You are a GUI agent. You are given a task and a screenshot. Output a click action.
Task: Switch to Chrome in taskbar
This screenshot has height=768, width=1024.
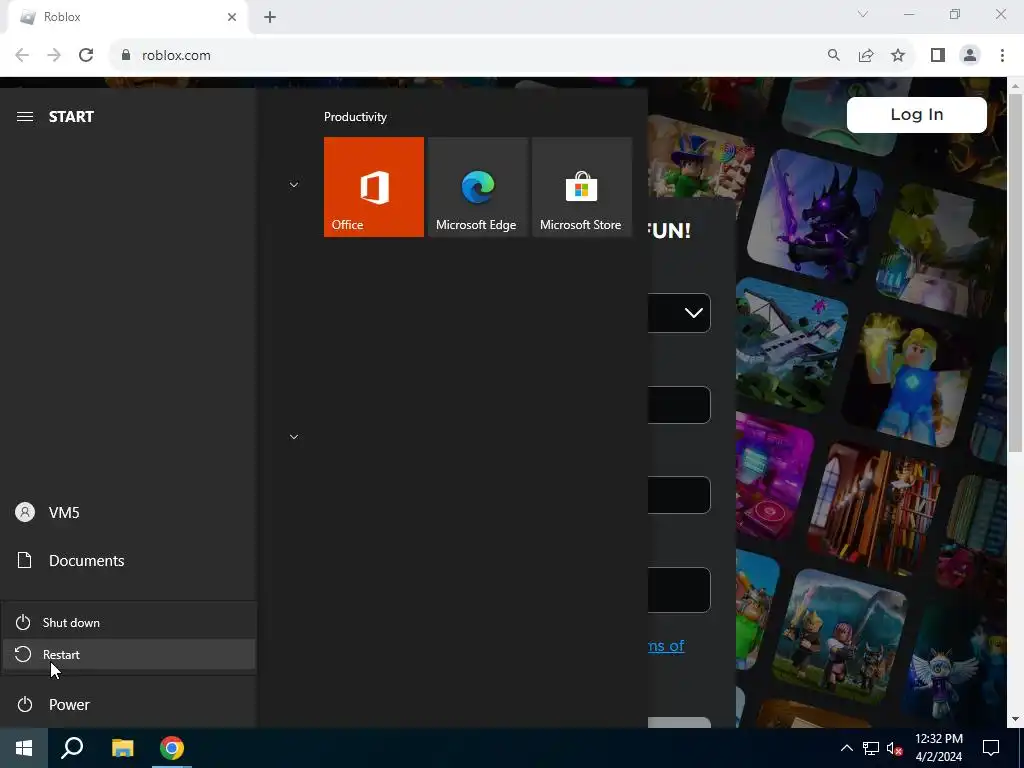[x=172, y=748]
